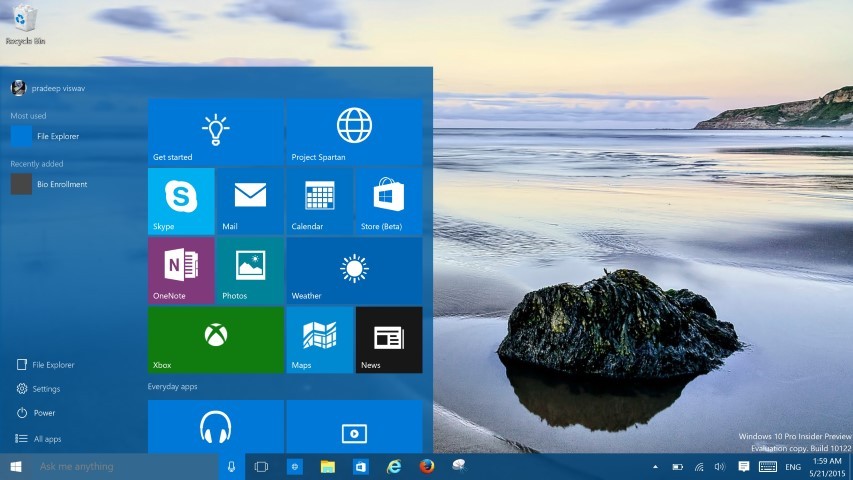
Task: Expand the All apps list
Action: coord(38,439)
